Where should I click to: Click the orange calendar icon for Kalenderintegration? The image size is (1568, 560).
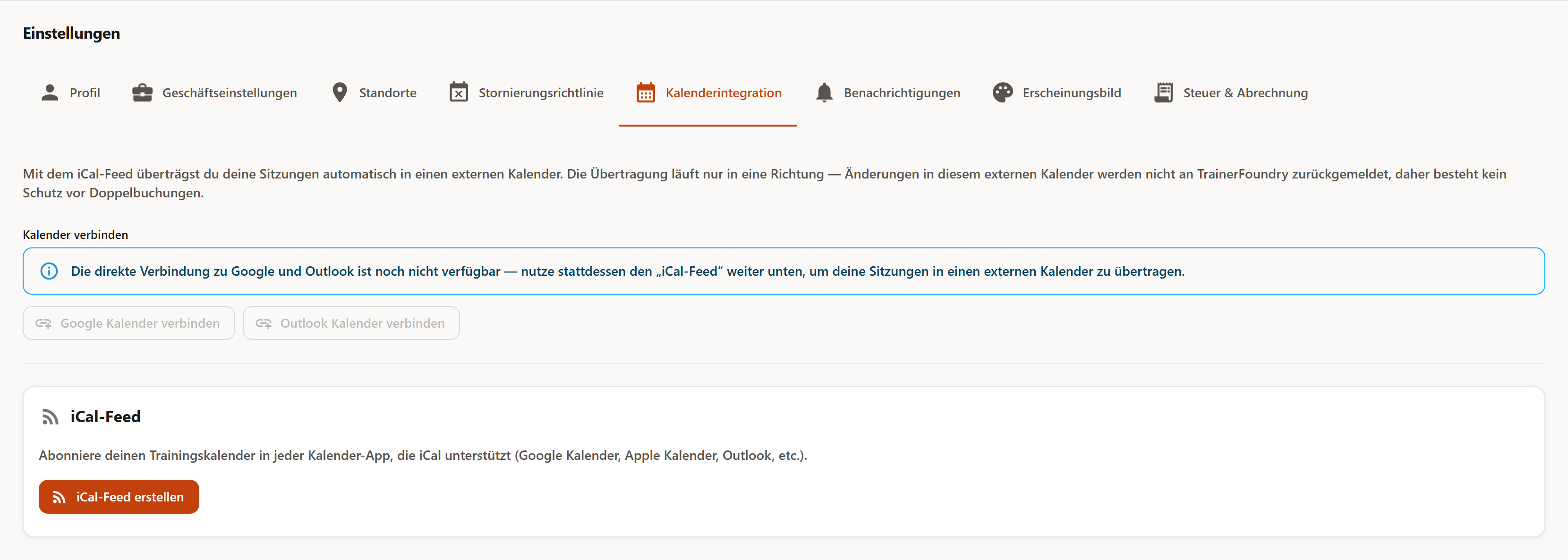646,93
